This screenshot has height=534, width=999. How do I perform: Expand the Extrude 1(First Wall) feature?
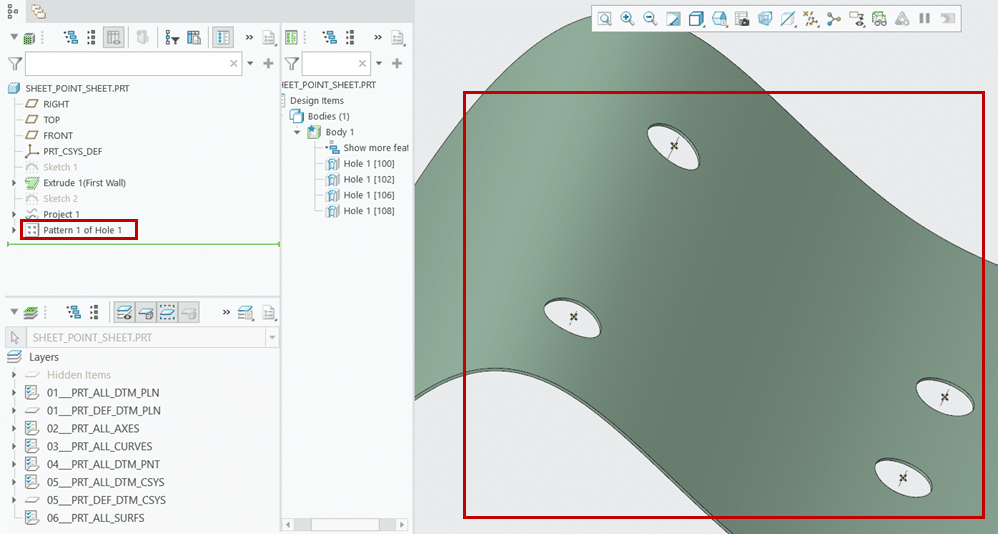tap(14, 183)
